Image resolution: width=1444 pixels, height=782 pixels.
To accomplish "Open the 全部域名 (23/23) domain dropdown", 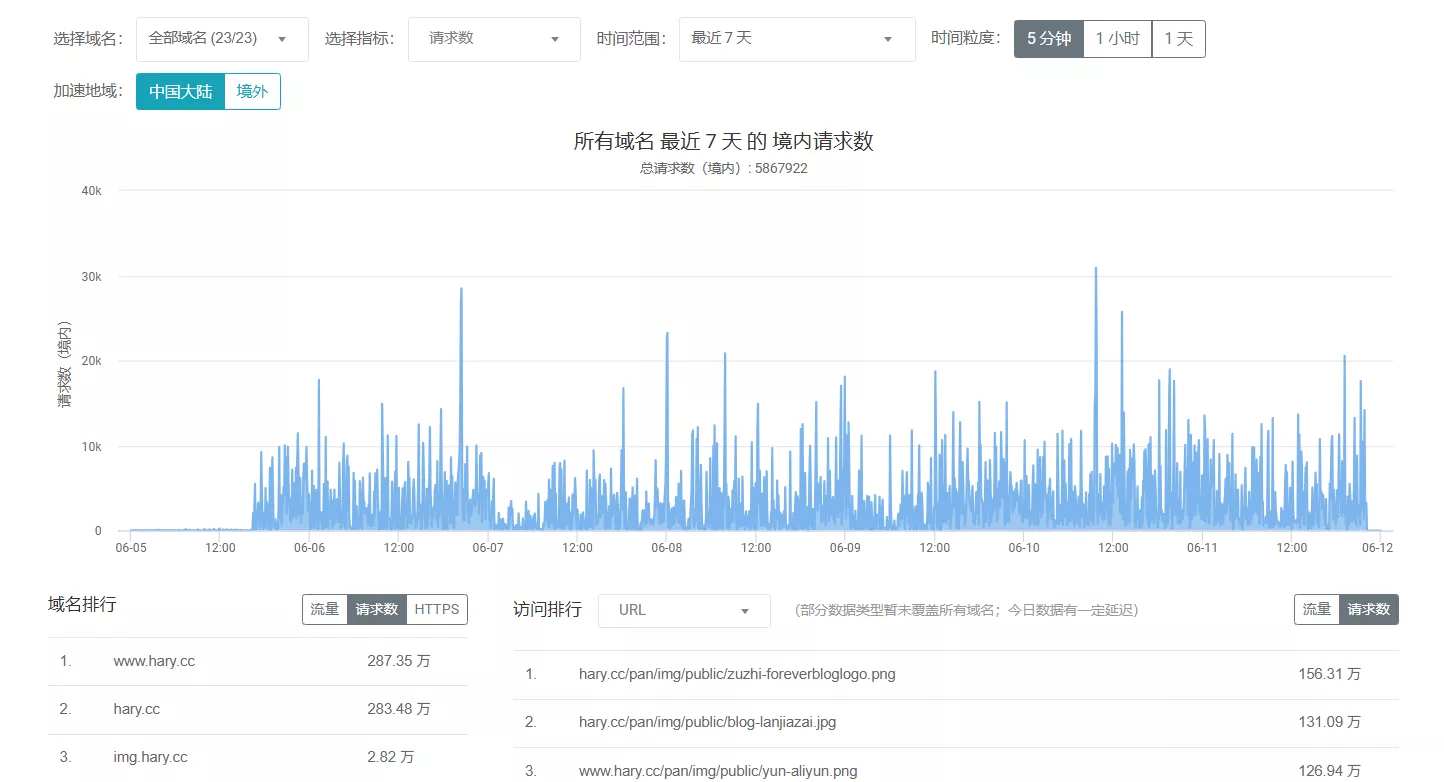I will tap(222, 39).
